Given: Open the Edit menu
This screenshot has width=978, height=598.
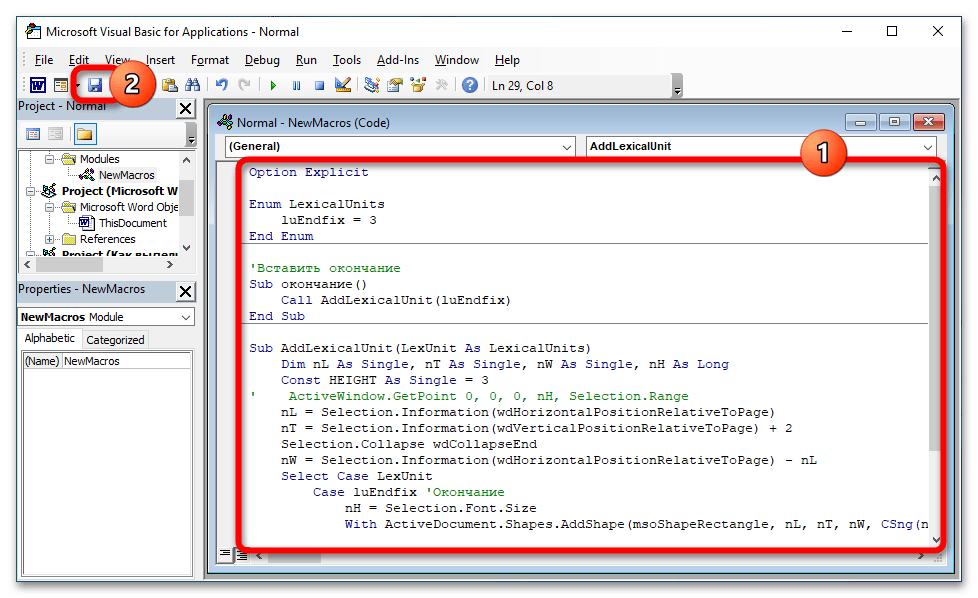Looking at the screenshot, I should point(79,60).
